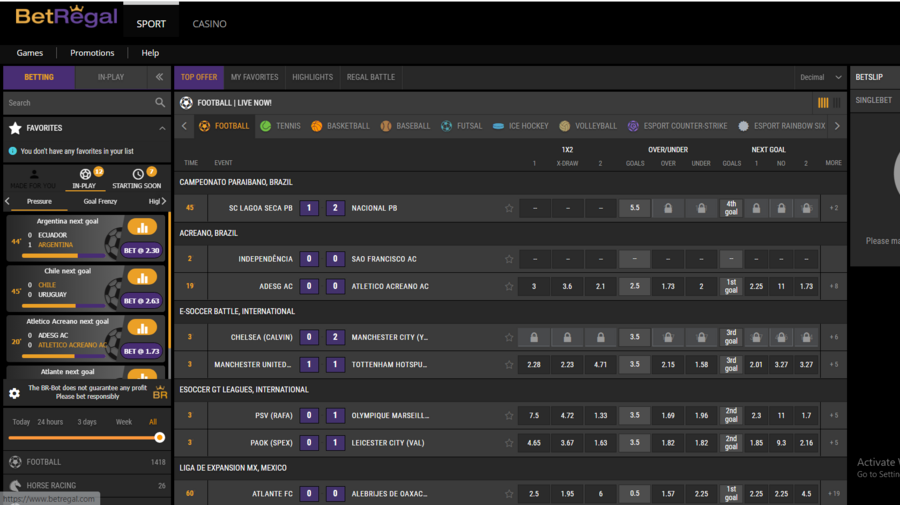Image resolution: width=900 pixels, height=505 pixels.
Task: Click into the Search input field
Action: point(75,103)
